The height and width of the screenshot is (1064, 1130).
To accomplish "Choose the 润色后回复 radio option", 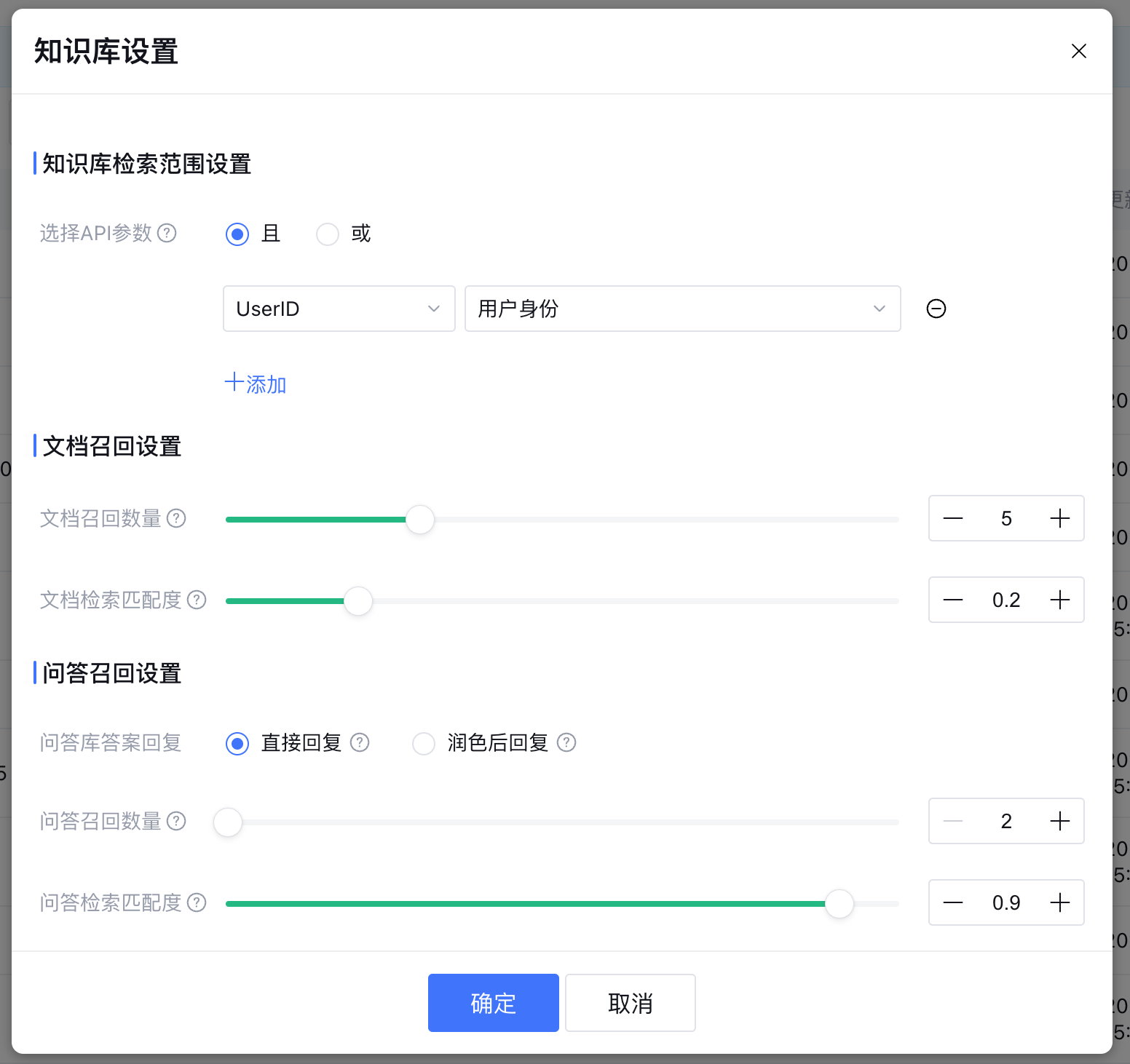I will point(424,744).
